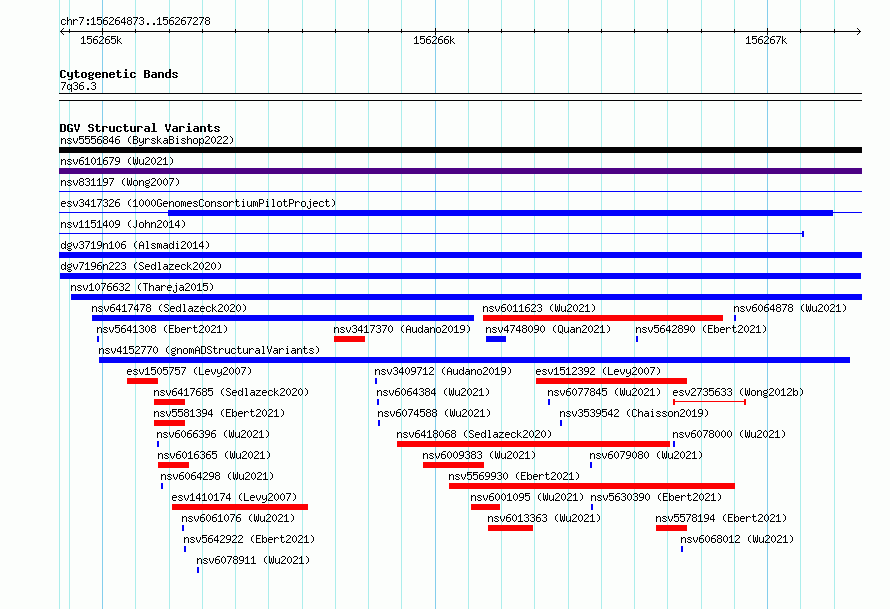The image size is (890, 609).
Task: Click nsv4152770 (gnomADStructuralVariants) label
Action: tap(209, 350)
